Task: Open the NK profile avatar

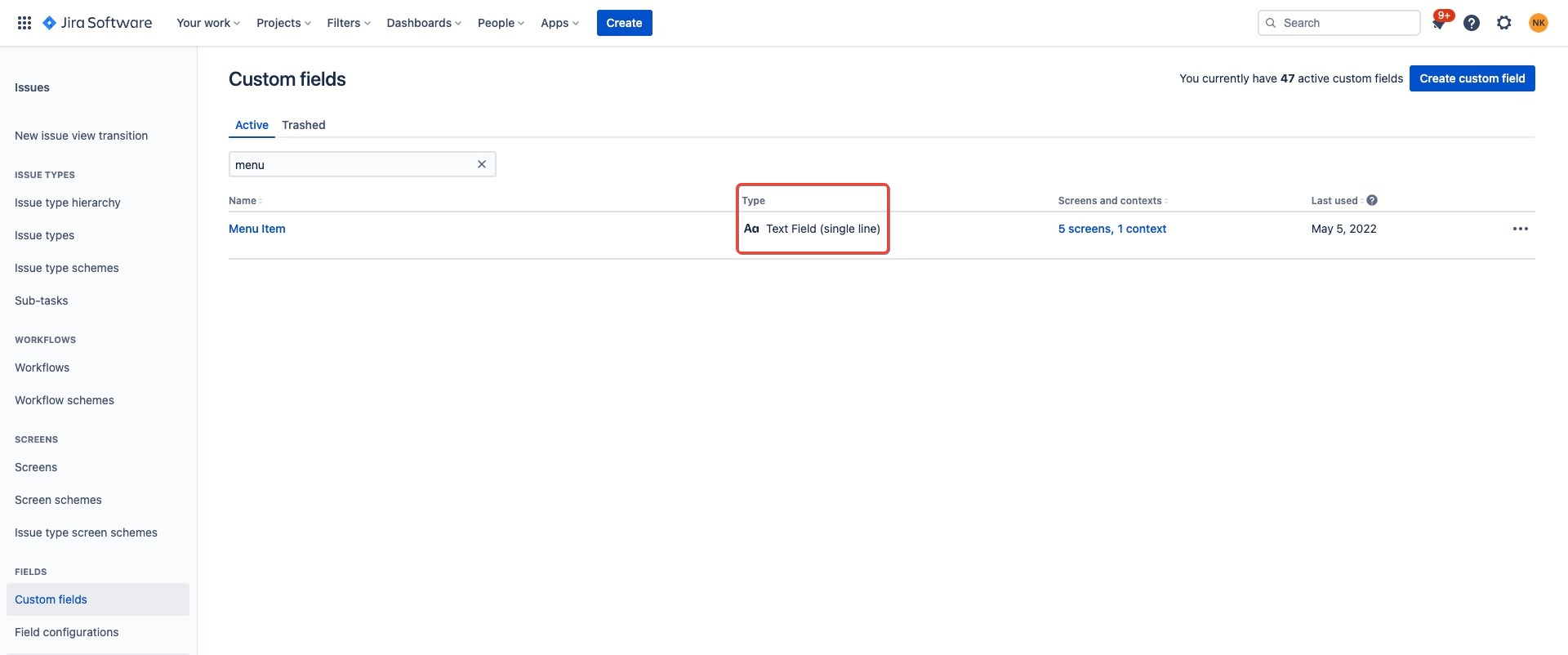Action: [x=1539, y=23]
